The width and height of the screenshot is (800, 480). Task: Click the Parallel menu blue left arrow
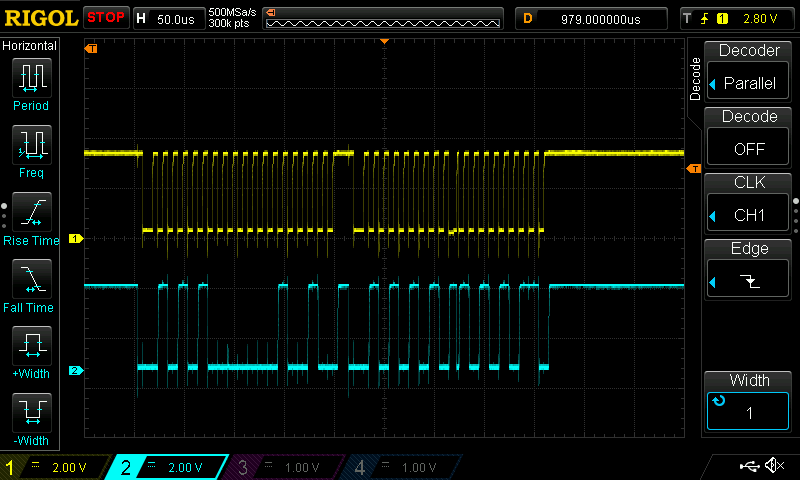(713, 84)
